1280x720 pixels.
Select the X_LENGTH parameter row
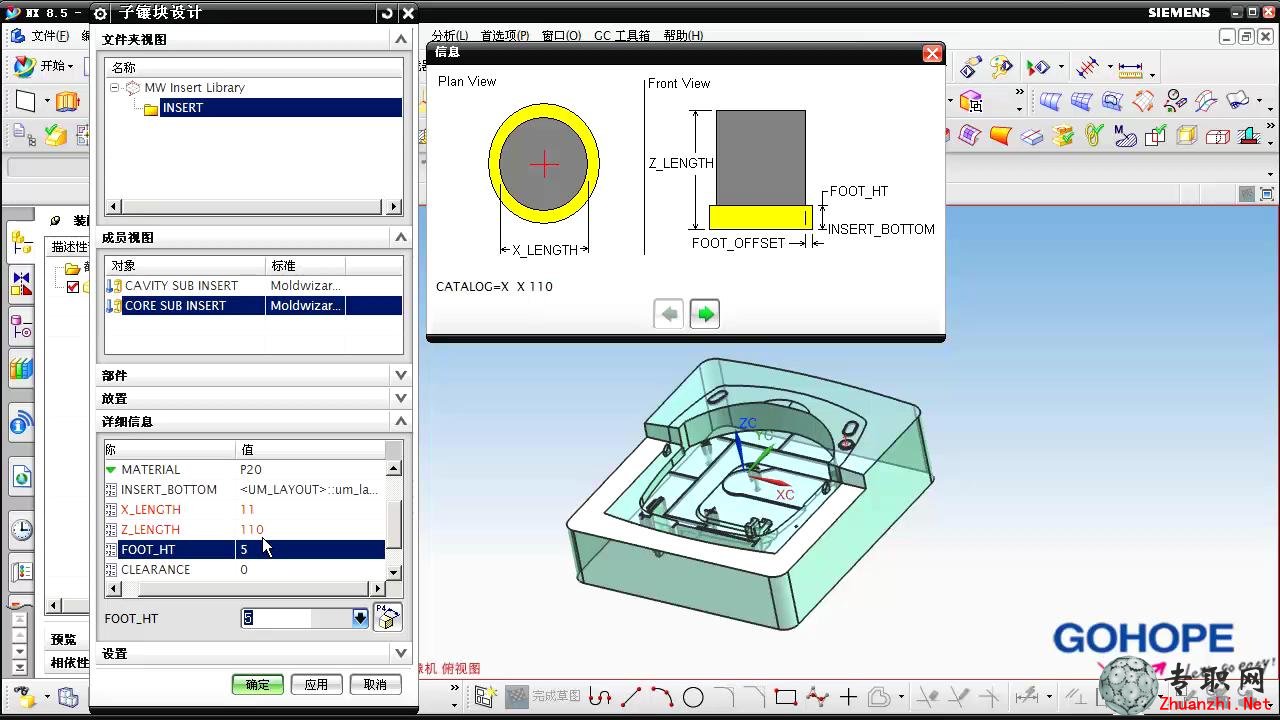pyautogui.click(x=245, y=509)
